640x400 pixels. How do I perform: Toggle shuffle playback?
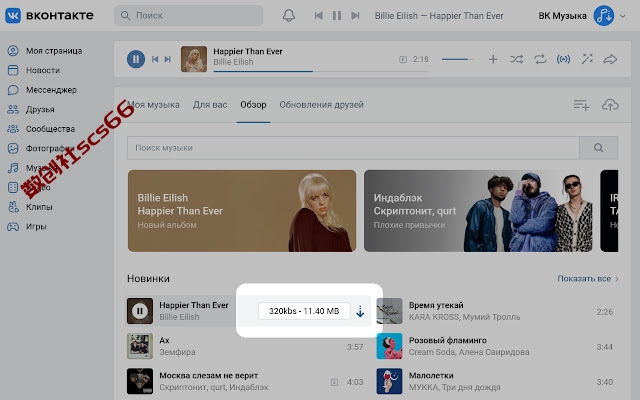[516, 60]
